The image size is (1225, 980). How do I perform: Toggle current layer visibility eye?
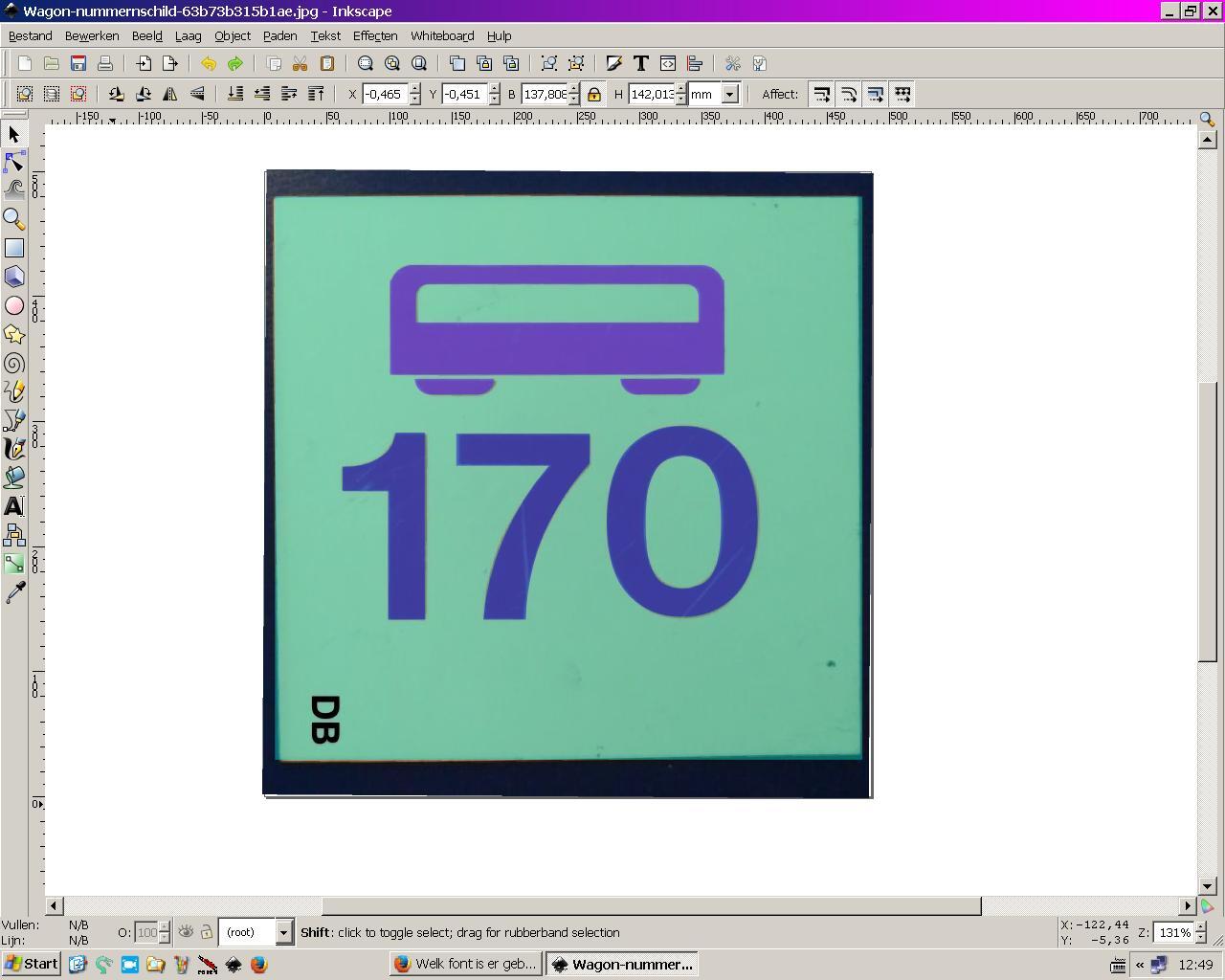[186, 932]
